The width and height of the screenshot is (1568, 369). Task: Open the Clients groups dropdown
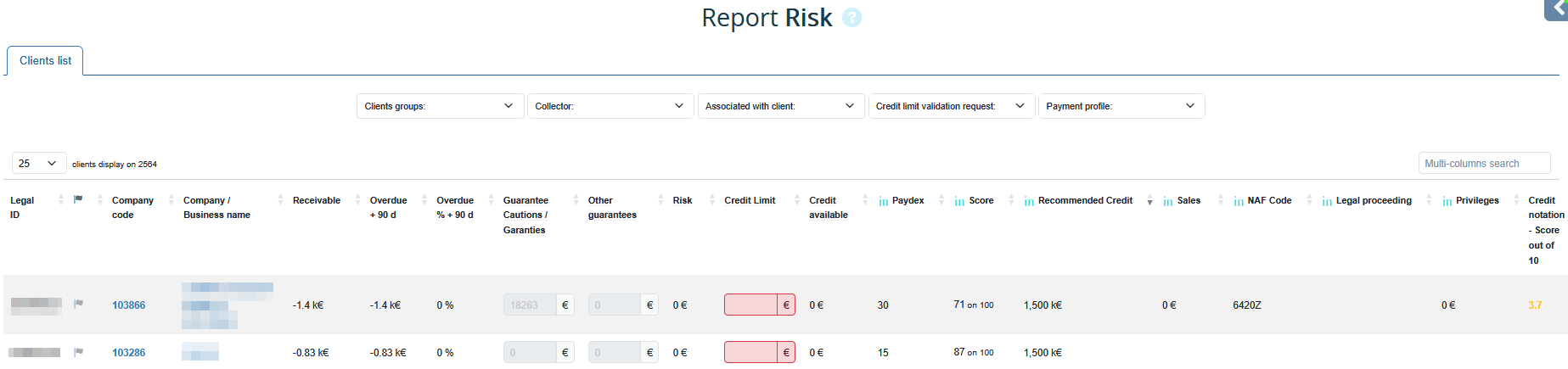[440, 106]
